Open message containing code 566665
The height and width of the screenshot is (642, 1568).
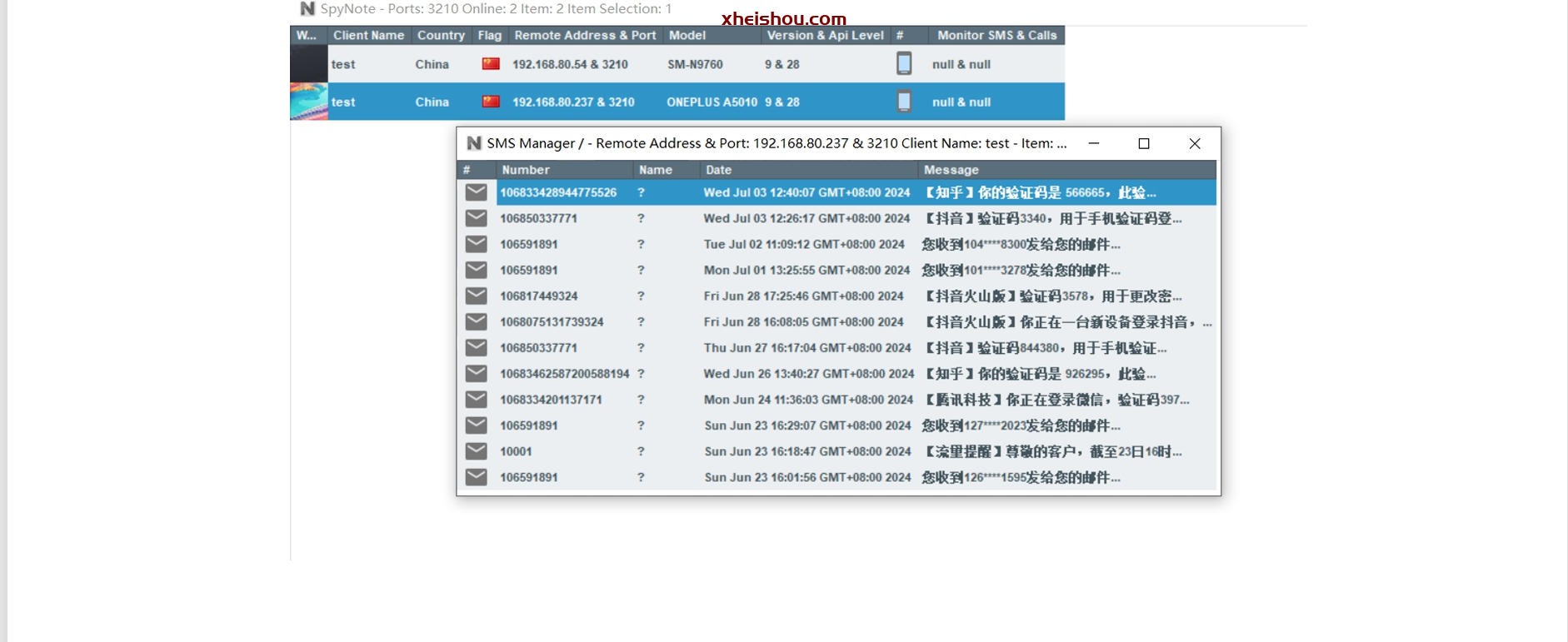pos(1039,192)
